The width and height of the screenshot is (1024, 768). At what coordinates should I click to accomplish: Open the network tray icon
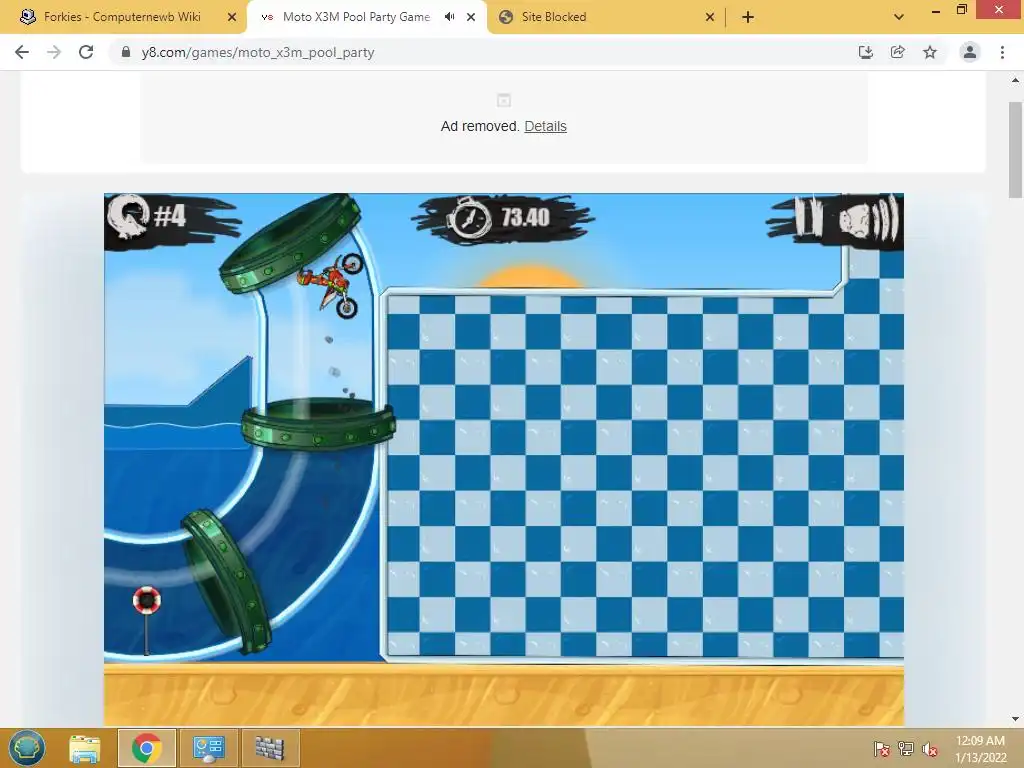[906, 749]
